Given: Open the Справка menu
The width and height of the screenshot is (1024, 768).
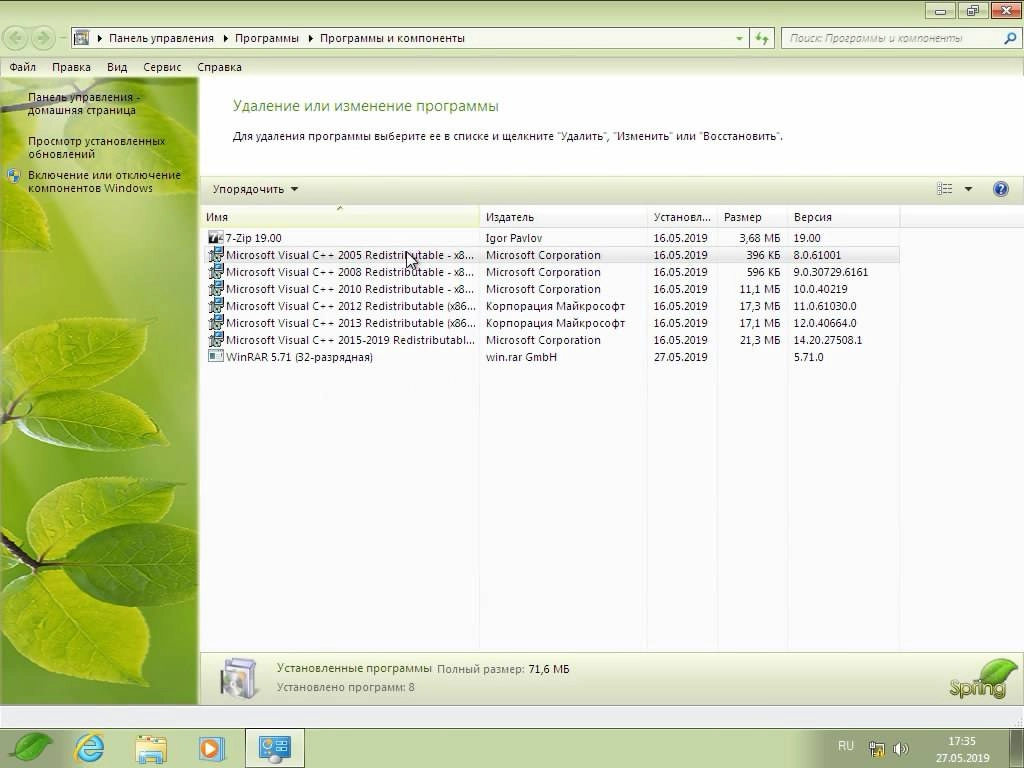Looking at the screenshot, I should tap(219, 67).
